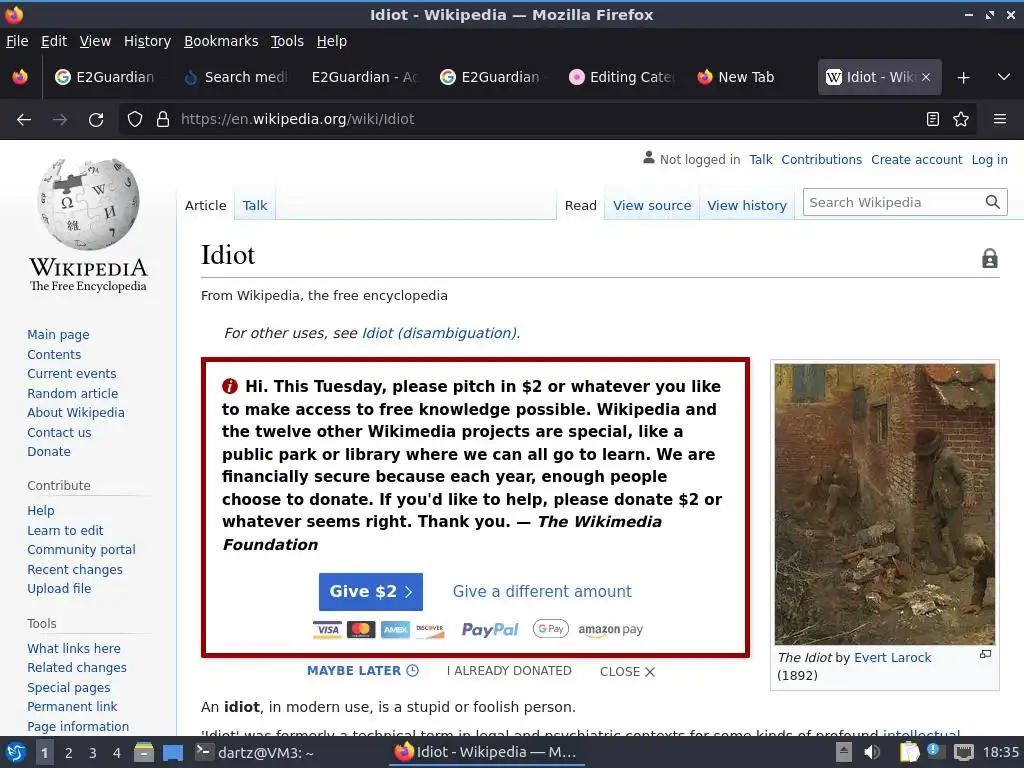Open the Tools menu

[287, 41]
